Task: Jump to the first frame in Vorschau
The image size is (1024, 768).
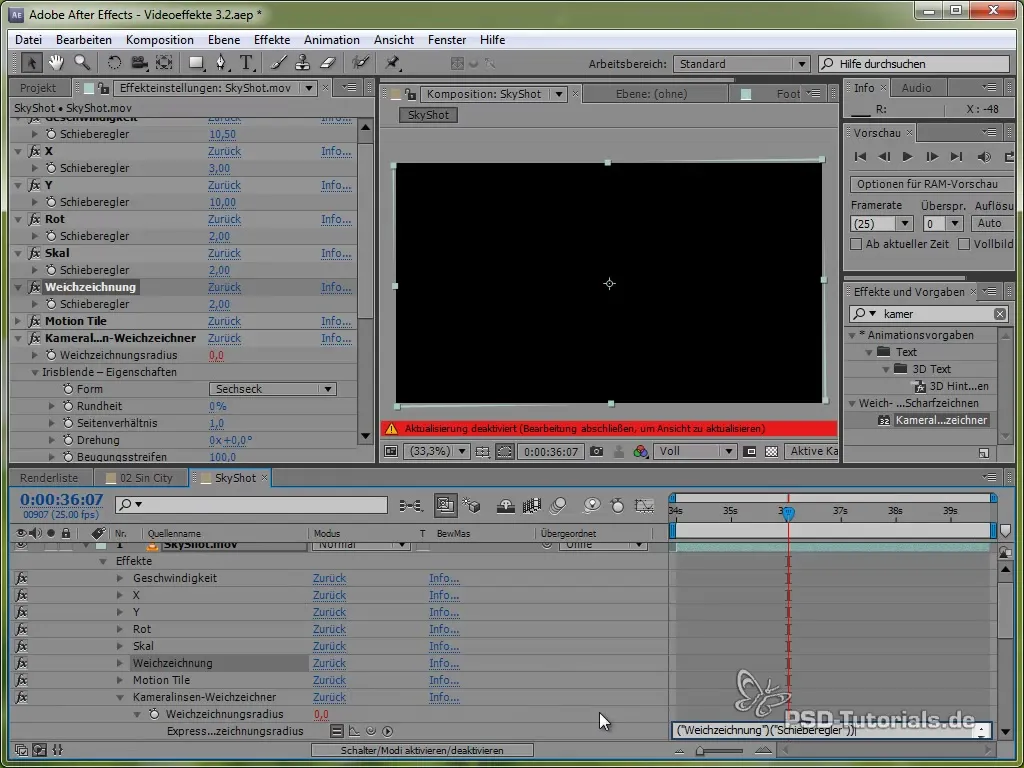Action: 860,157
